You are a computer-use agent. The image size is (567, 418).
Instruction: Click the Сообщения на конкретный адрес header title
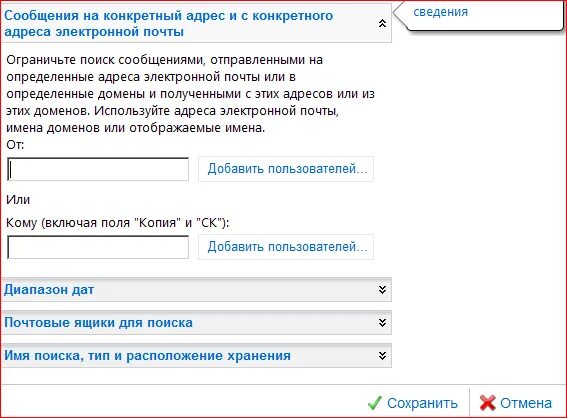click(169, 24)
